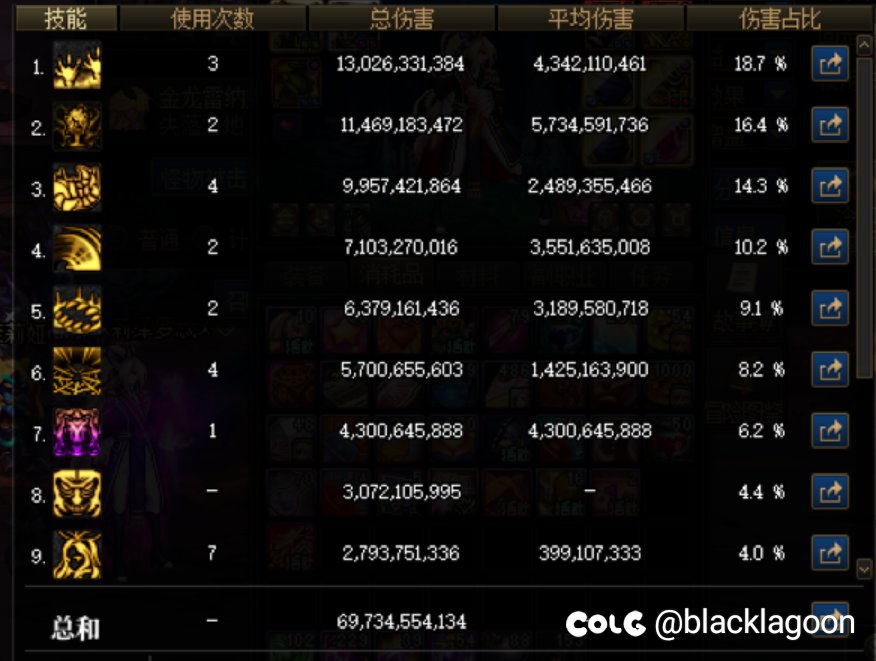Click the vertical scrollbar thumb
876x661 pixels.
click(x=864, y=217)
